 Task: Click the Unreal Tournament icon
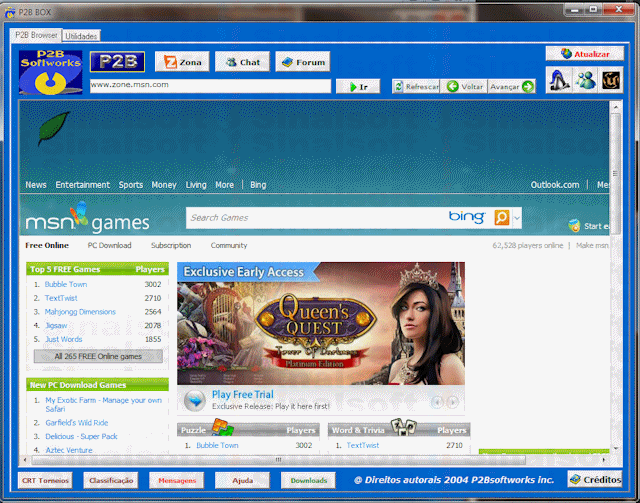click(x=611, y=80)
